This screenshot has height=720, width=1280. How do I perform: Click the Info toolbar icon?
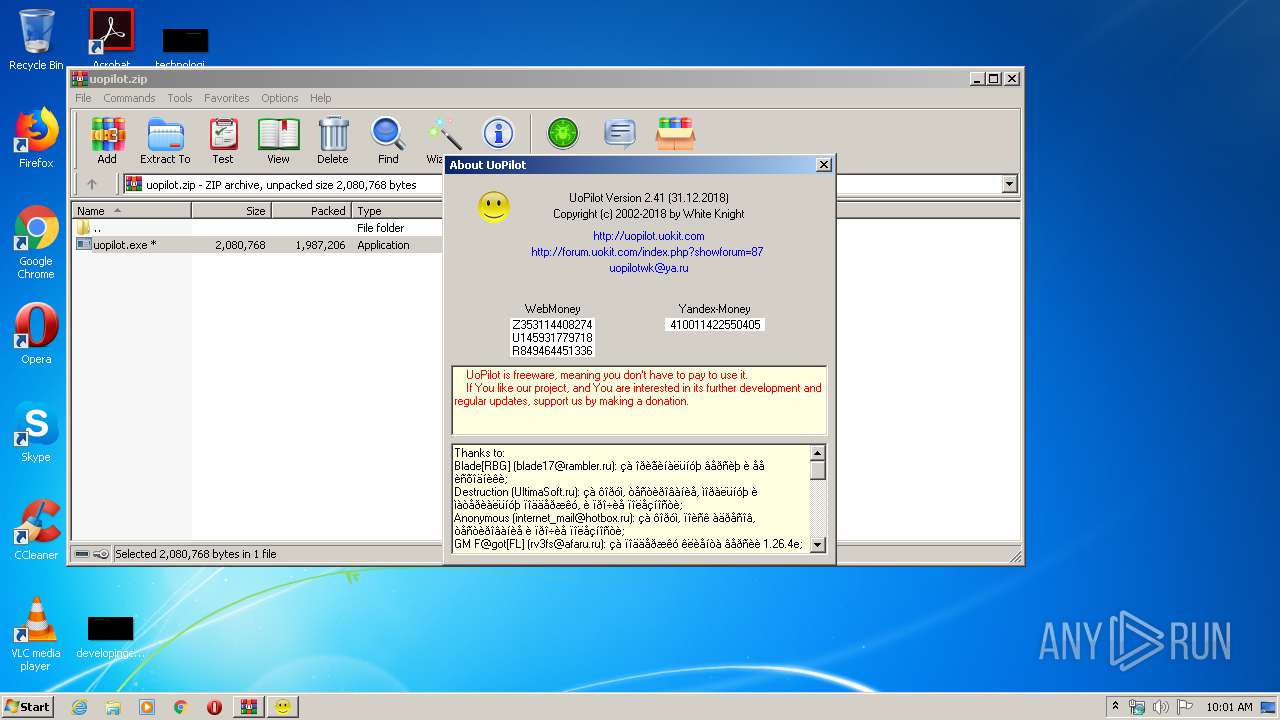498,133
